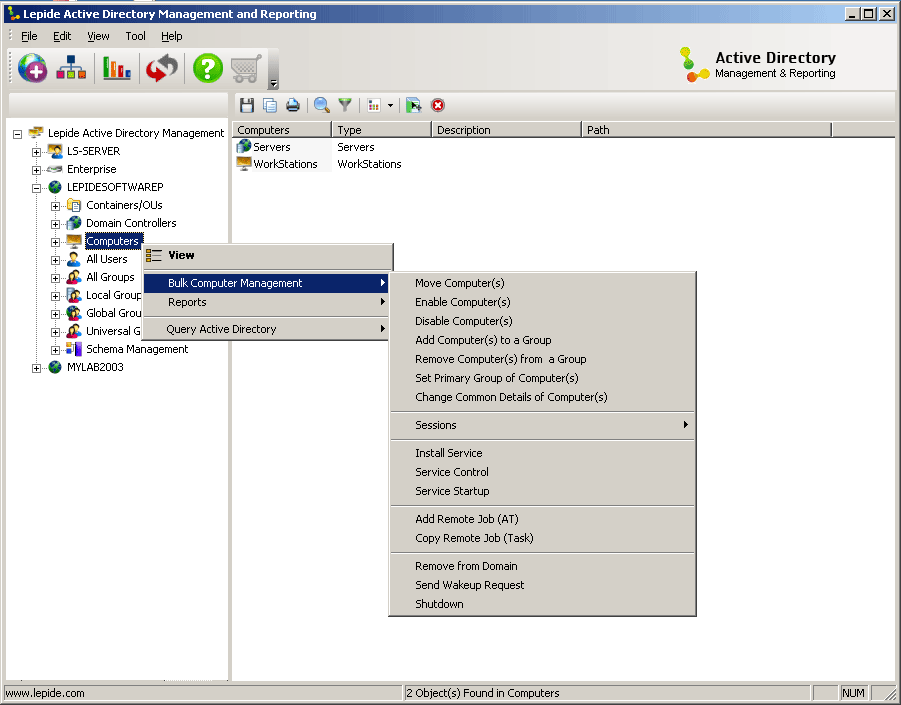Collapse the LEPIDESOFTWAREP domain node
Image resolution: width=901 pixels, height=705 pixels.
[x=36, y=188]
